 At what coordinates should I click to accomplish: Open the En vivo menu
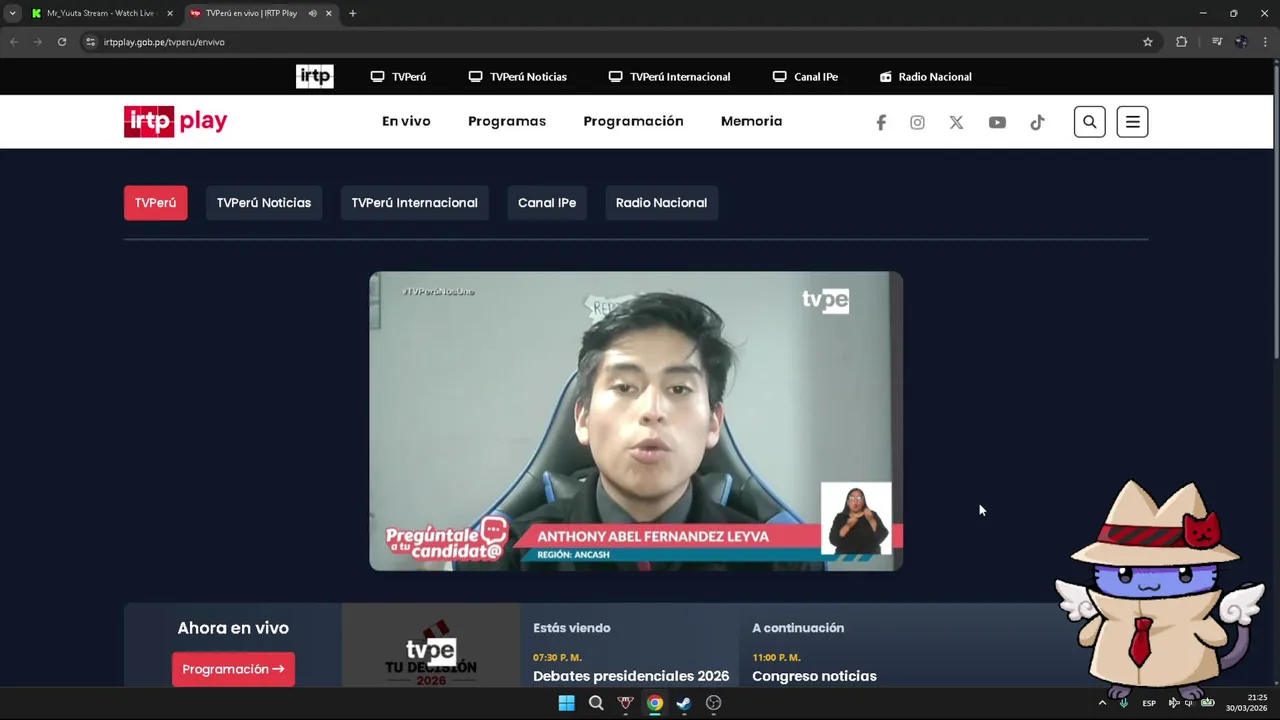click(x=406, y=121)
